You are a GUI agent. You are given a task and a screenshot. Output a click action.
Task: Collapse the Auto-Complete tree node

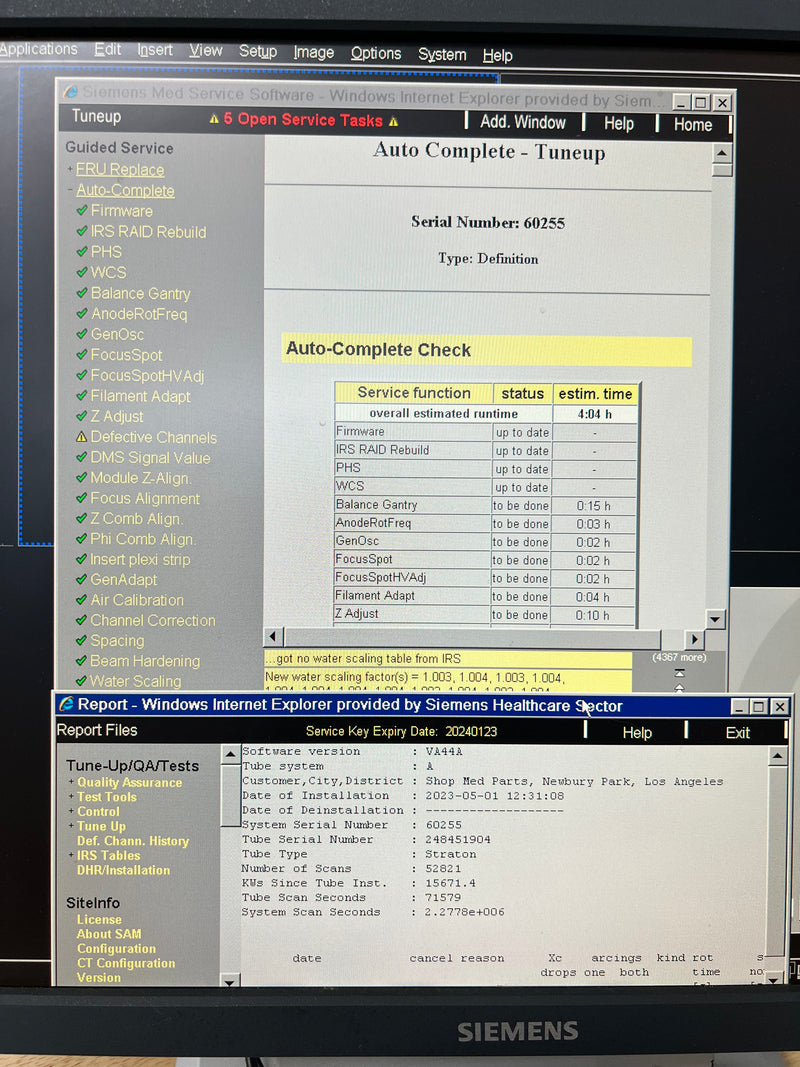click(x=70, y=190)
